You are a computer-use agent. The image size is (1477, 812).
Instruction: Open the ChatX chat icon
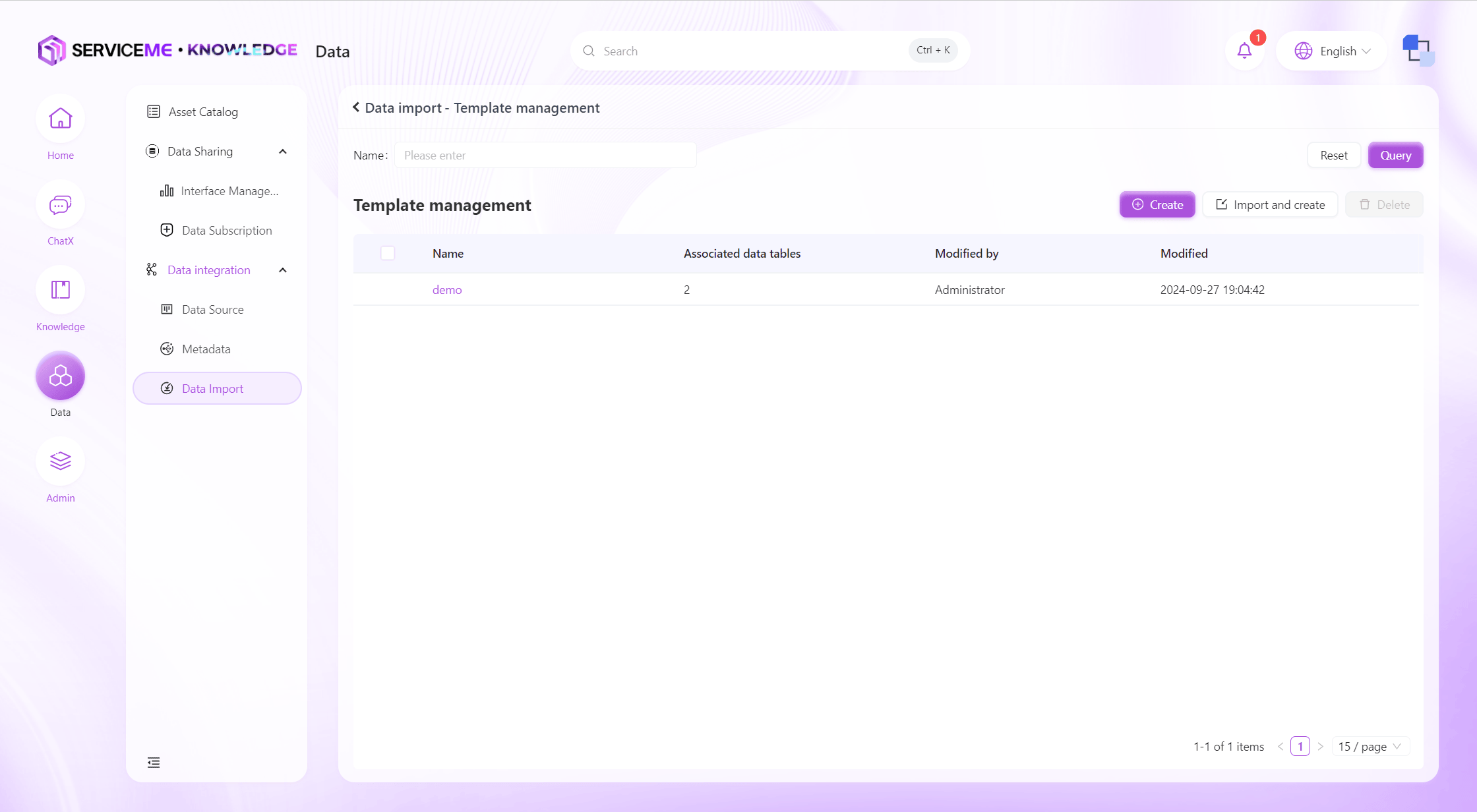60,205
